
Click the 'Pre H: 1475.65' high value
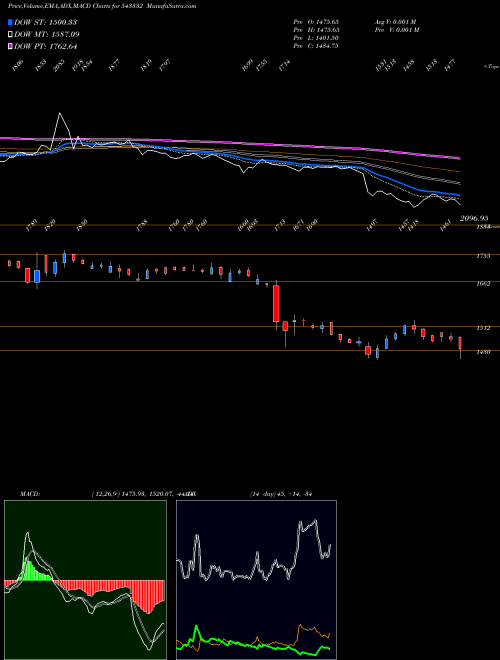coord(316,30)
